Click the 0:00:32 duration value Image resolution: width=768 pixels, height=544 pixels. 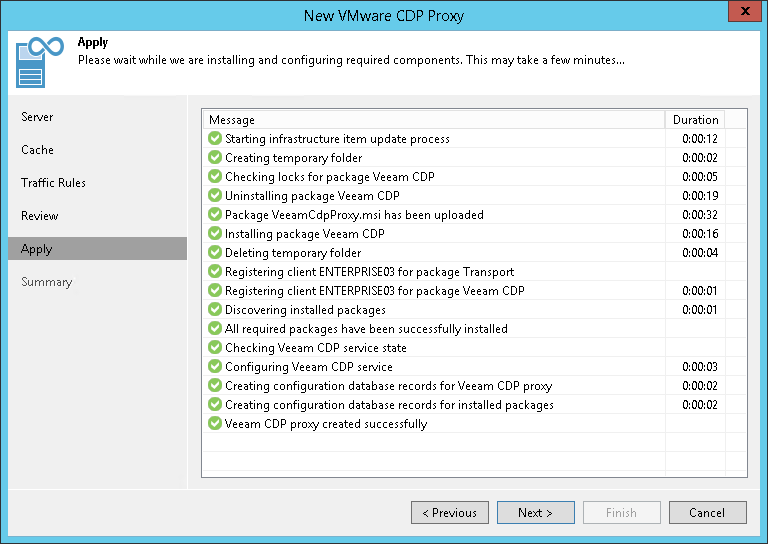[700, 215]
